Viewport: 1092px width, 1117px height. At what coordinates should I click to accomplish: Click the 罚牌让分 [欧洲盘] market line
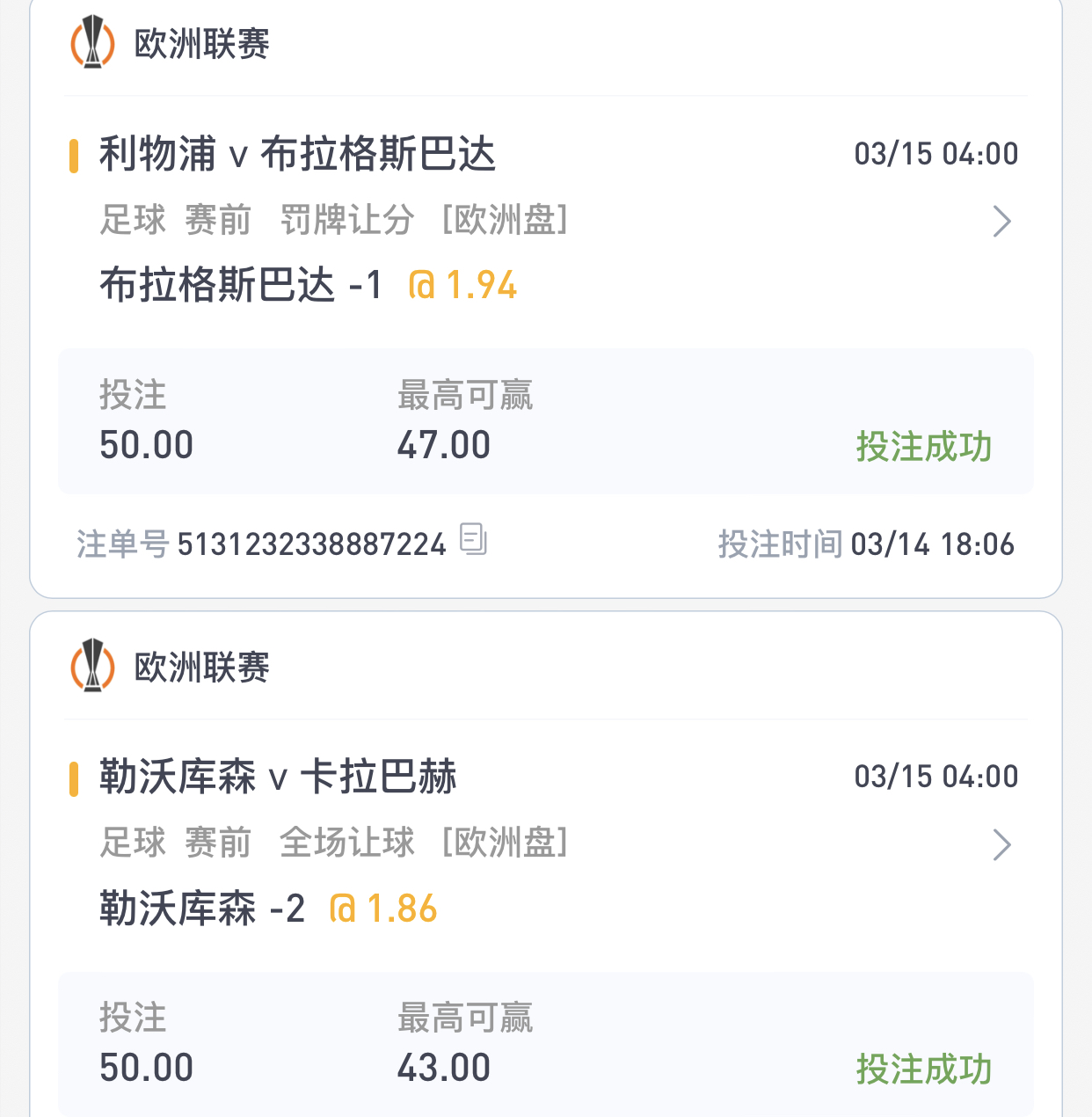(x=424, y=220)
